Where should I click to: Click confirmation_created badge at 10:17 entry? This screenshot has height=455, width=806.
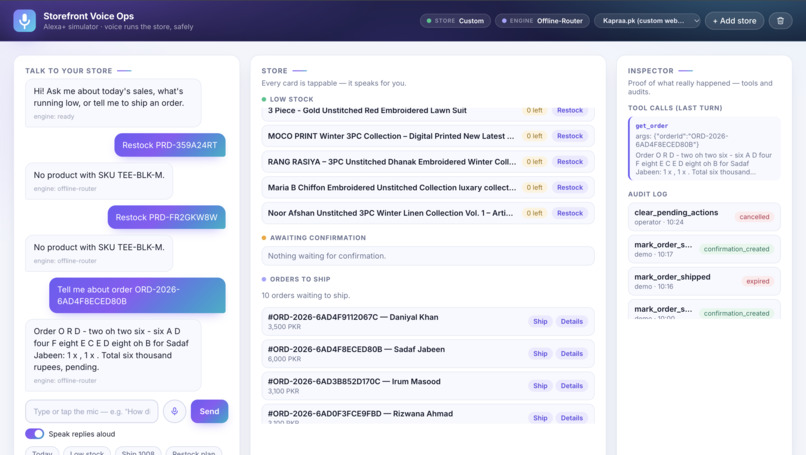point(736,249)
